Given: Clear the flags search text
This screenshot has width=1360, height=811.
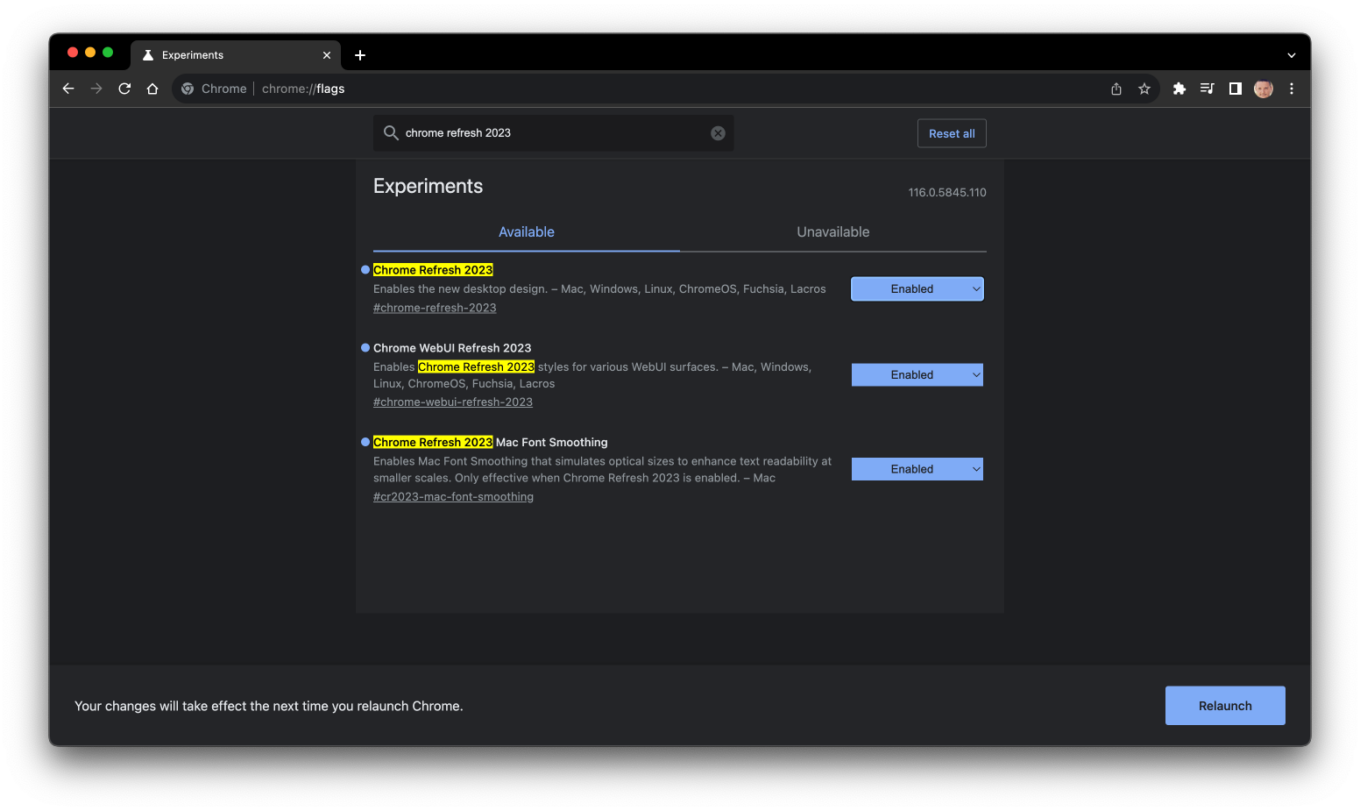Looking at the screenshot, I should (x=718, y=133).
